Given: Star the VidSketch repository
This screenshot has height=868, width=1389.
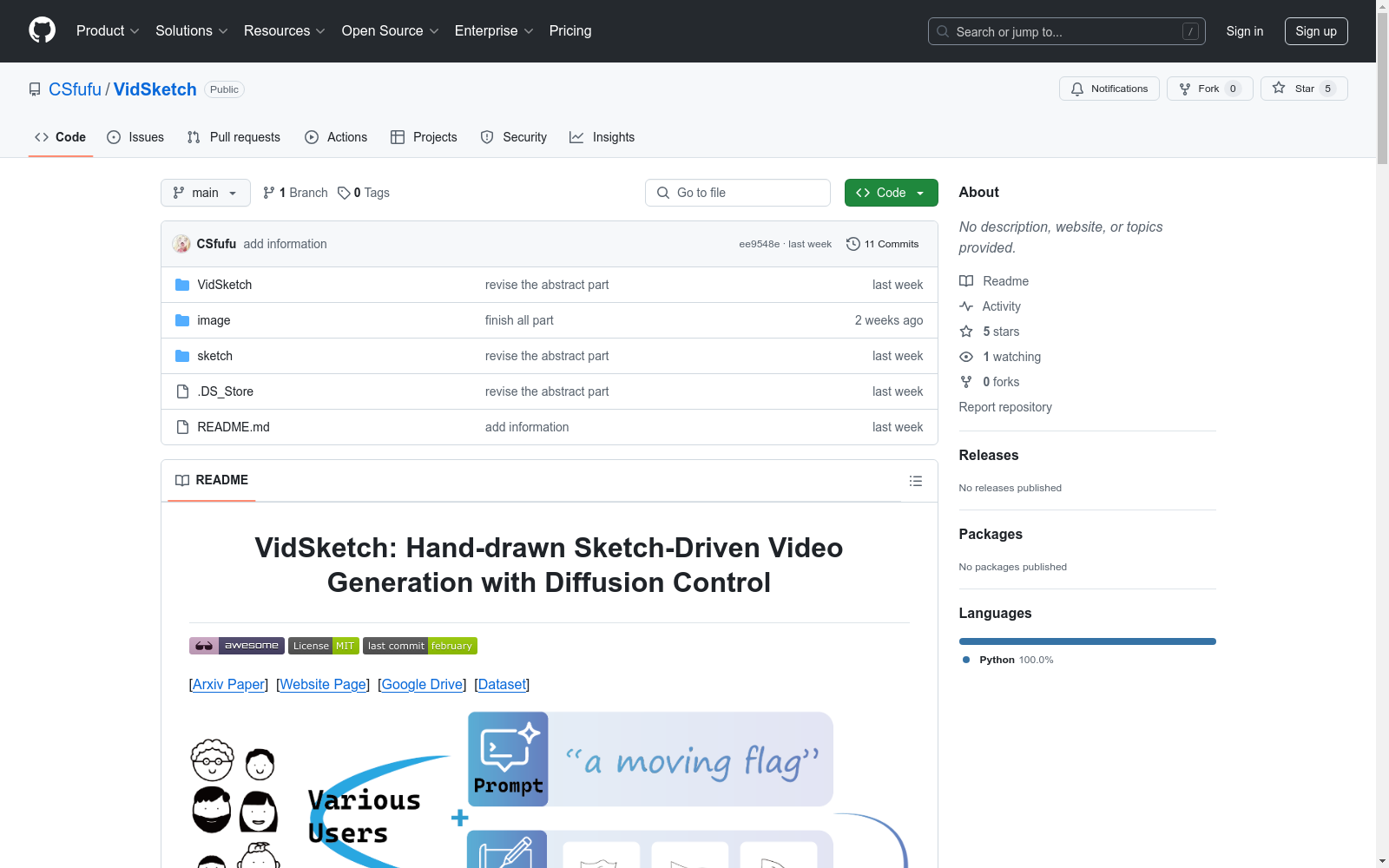Looking at the screenshot, I should pyautogui.click(x=1304, y=89).
